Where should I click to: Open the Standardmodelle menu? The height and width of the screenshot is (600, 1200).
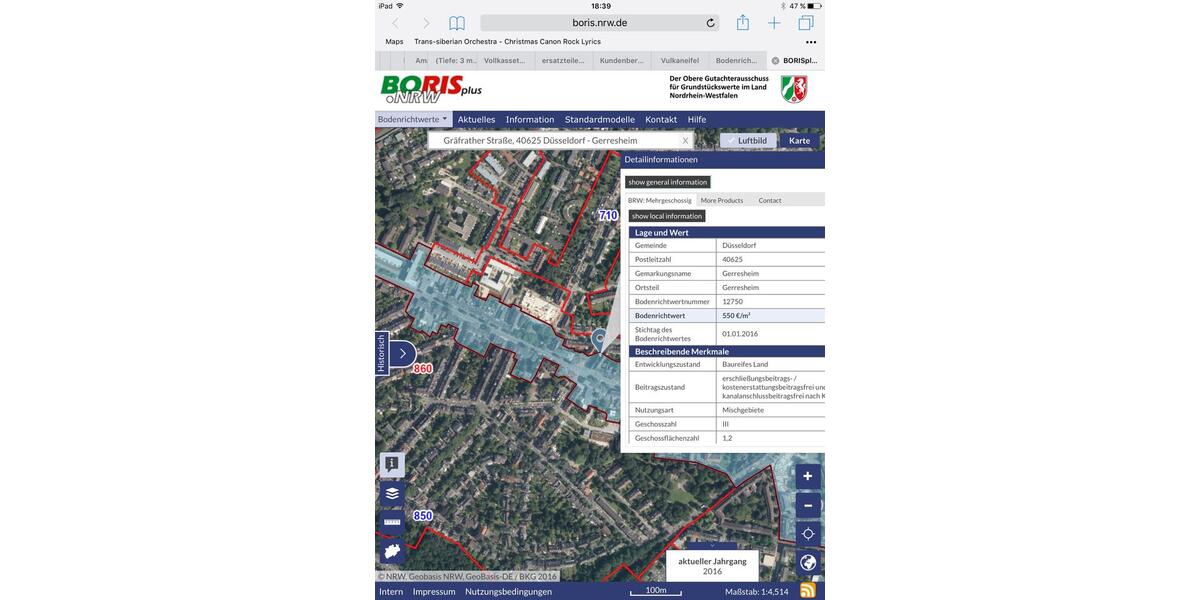click(600, 119)
